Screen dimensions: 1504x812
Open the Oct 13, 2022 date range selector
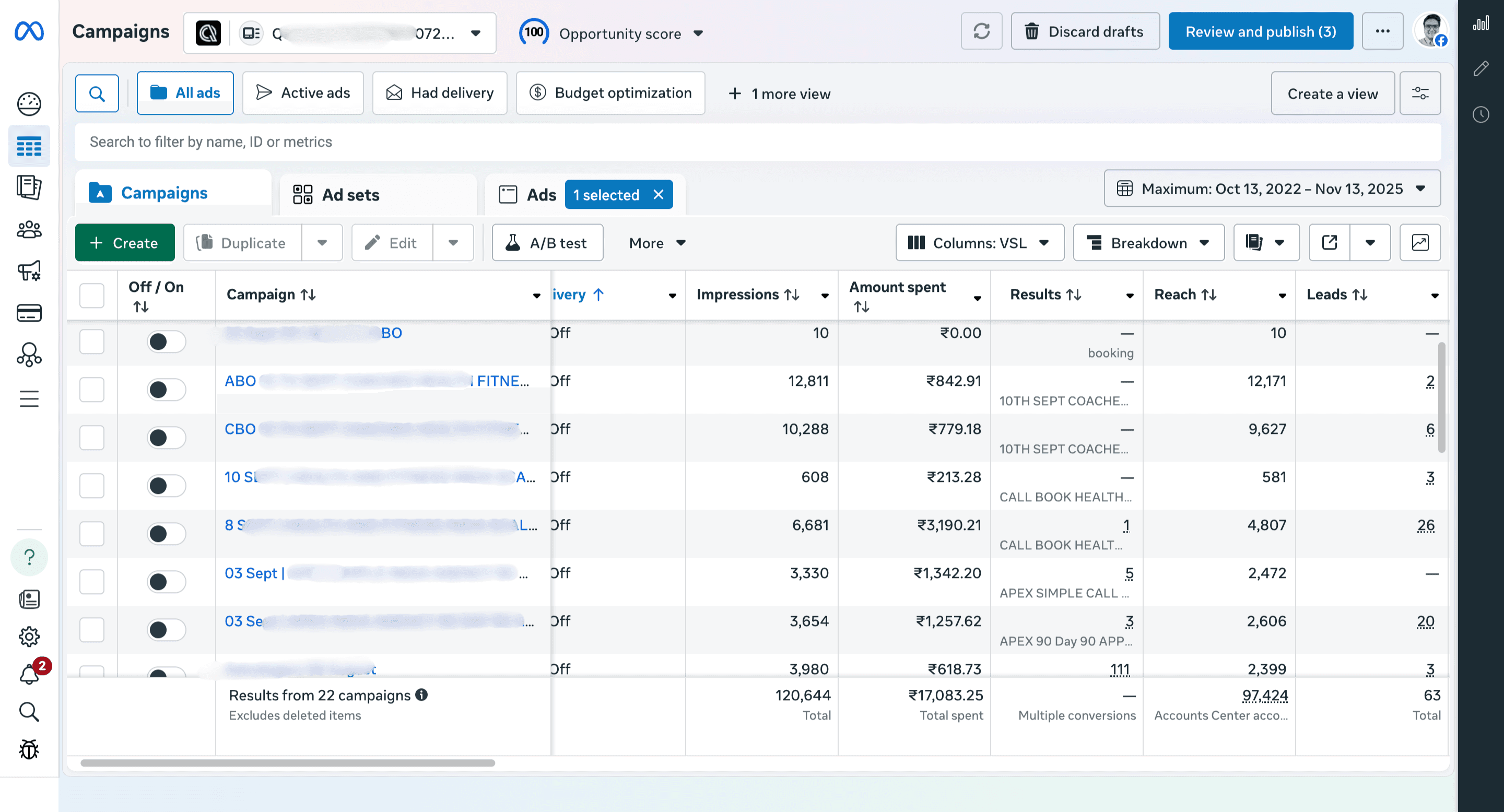[1272, 189]
